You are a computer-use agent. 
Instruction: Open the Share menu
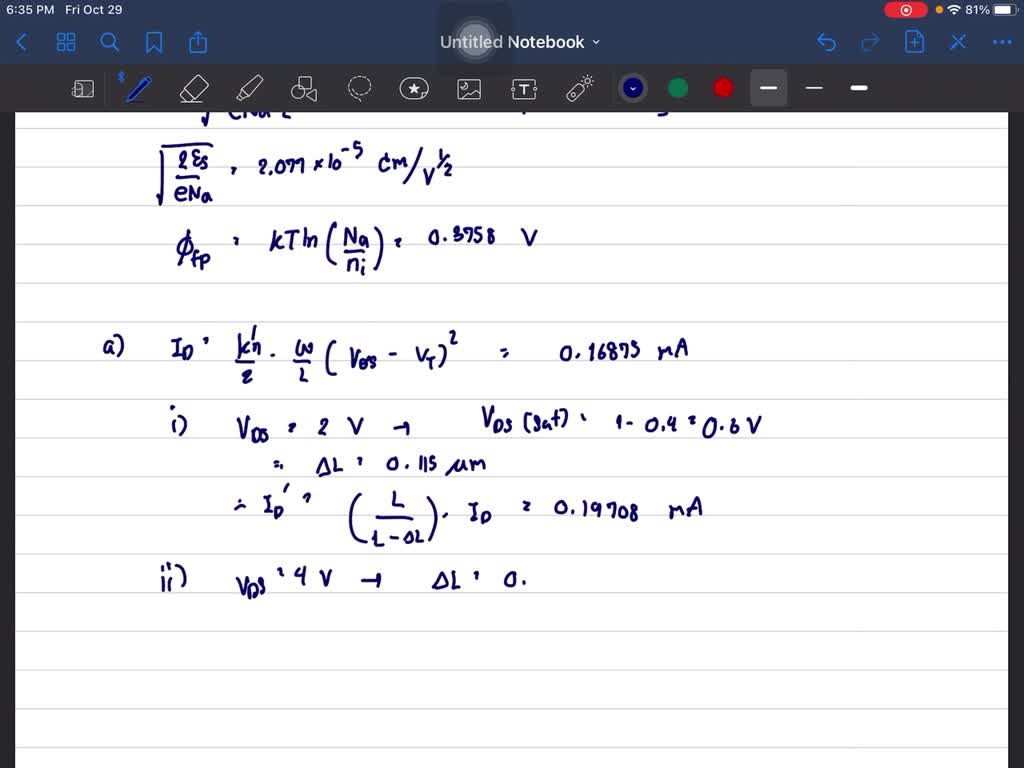pos(197,42)
